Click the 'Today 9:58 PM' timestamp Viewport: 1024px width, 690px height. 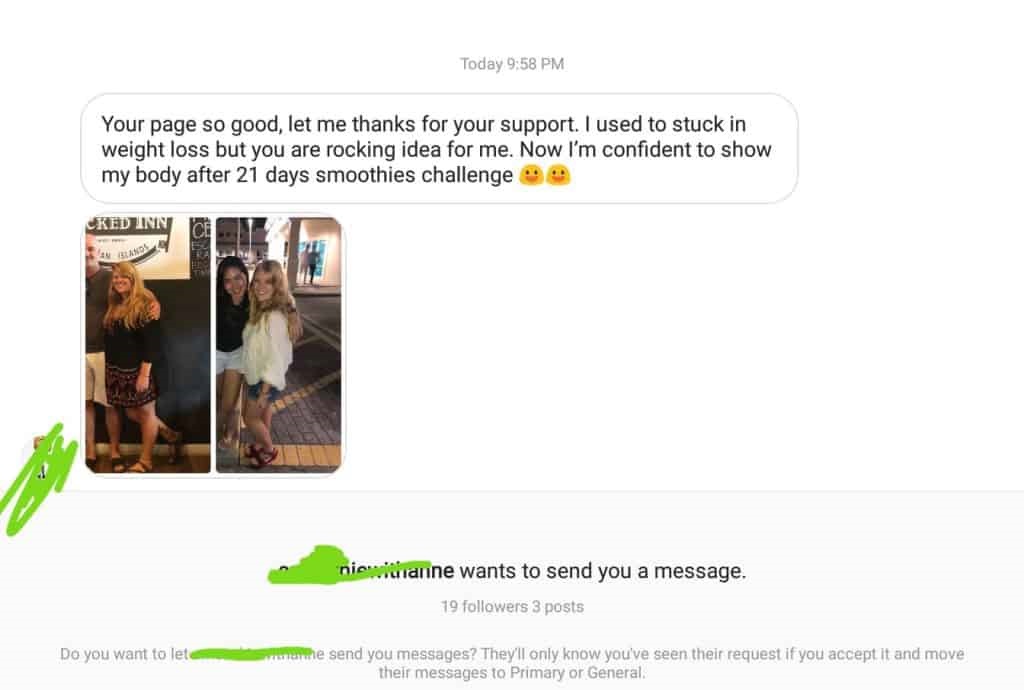[x=512, y=64]
